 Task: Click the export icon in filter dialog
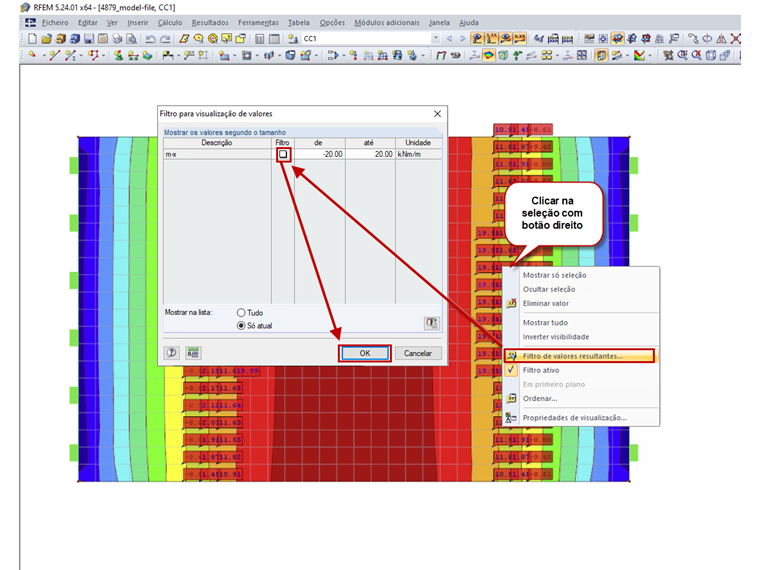coord(431,323)
